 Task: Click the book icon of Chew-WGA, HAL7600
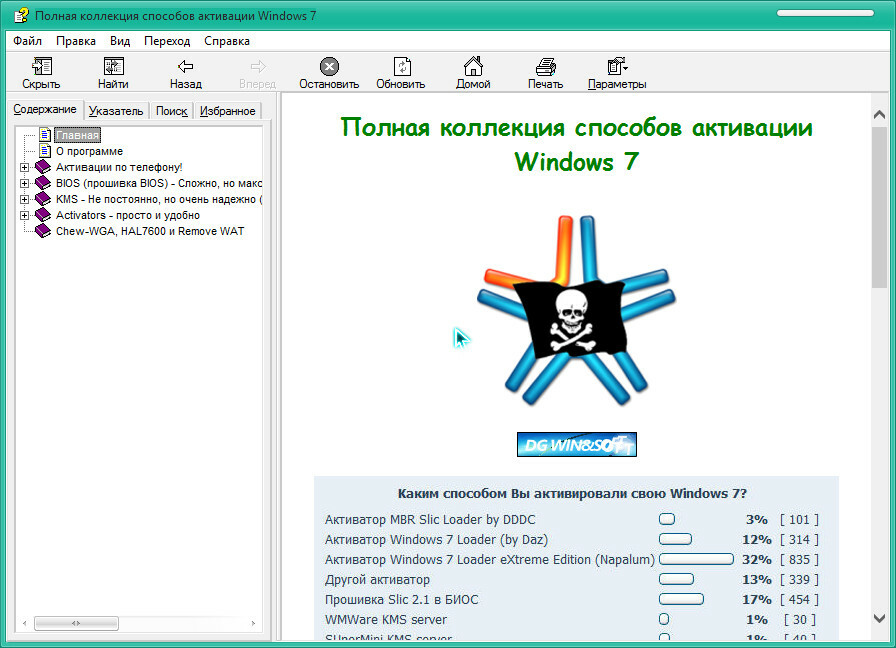[43, 231]
